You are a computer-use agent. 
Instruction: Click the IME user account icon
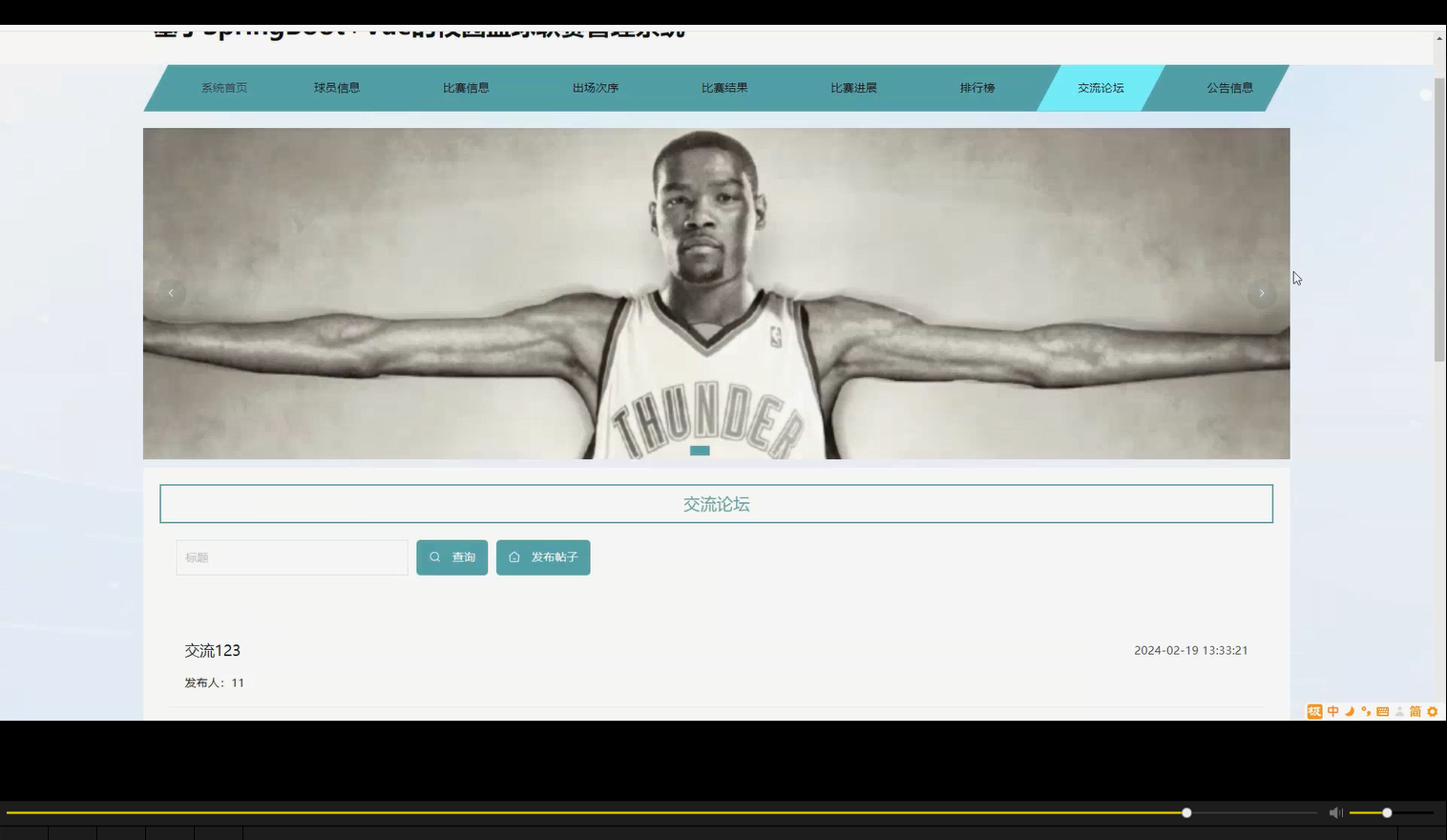[1399, 711]
